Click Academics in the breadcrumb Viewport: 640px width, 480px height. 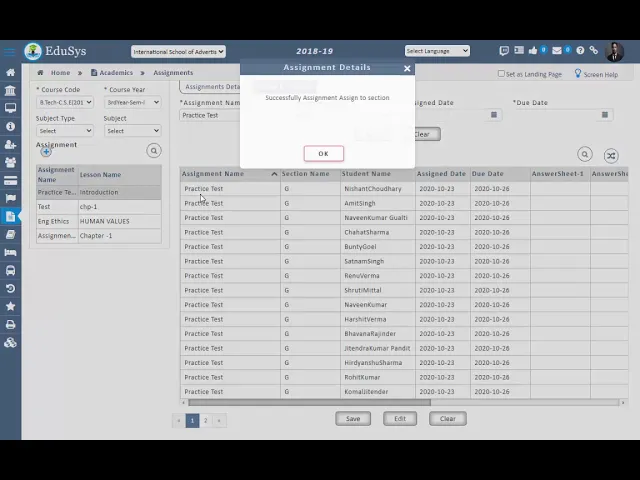click(x=116, y=73)
